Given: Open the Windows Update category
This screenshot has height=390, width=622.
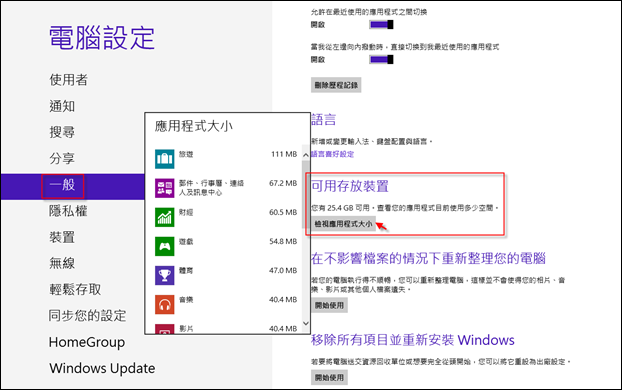Looking at the screenshot, I should click(x=102, y=368).
